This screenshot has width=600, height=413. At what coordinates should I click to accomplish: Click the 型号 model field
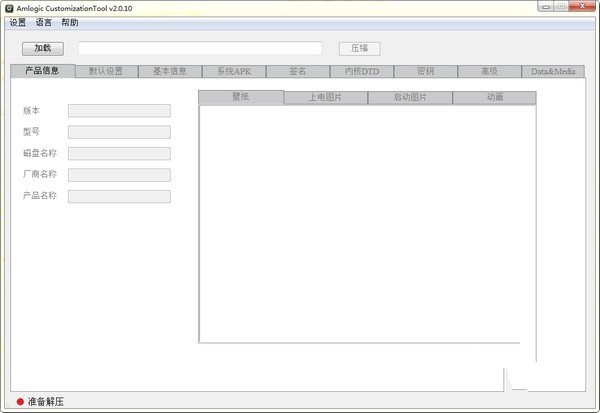click(119, 132)
